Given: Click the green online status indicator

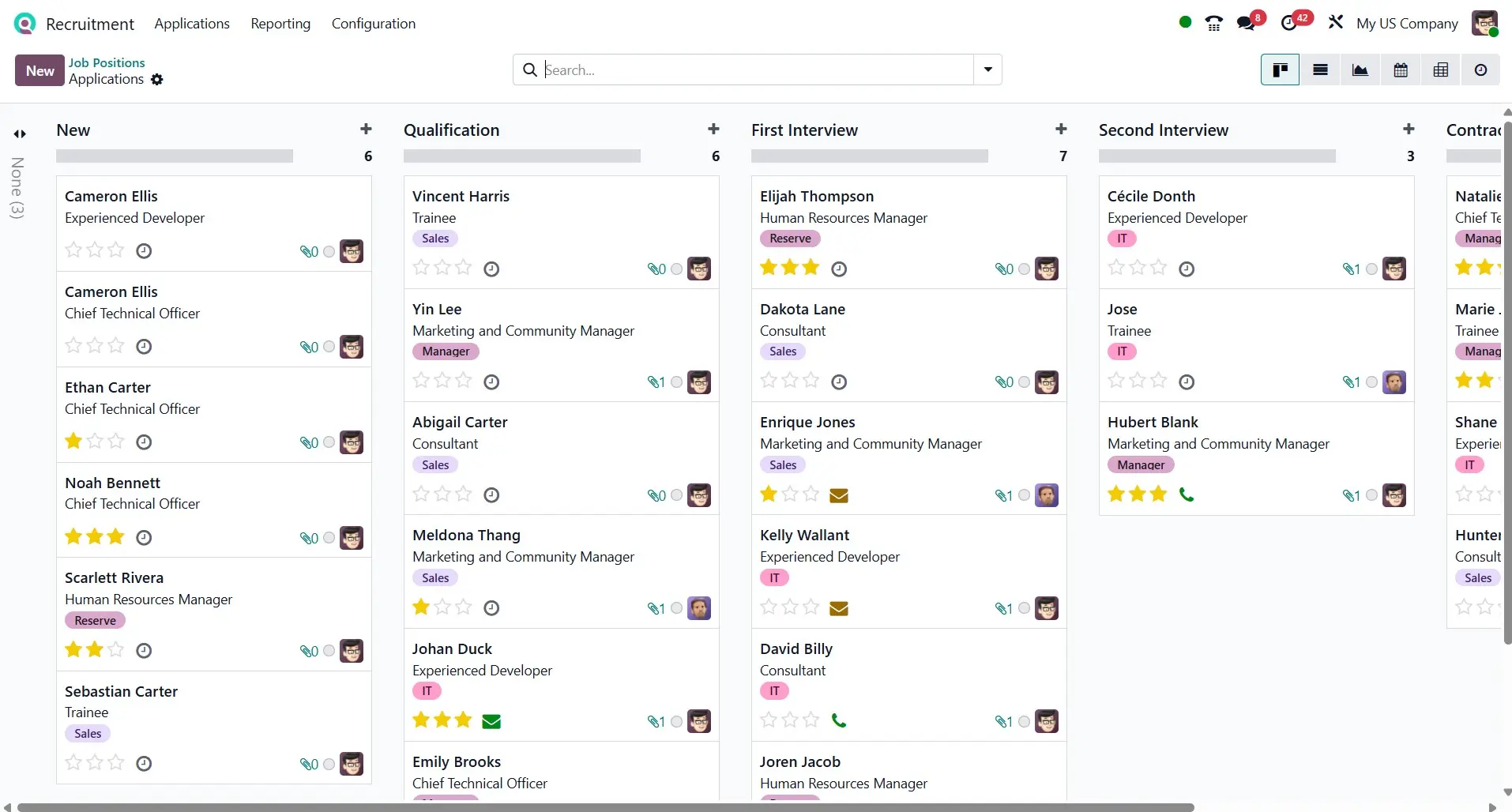Looking at the screenshot, I should pos(1185,22).
